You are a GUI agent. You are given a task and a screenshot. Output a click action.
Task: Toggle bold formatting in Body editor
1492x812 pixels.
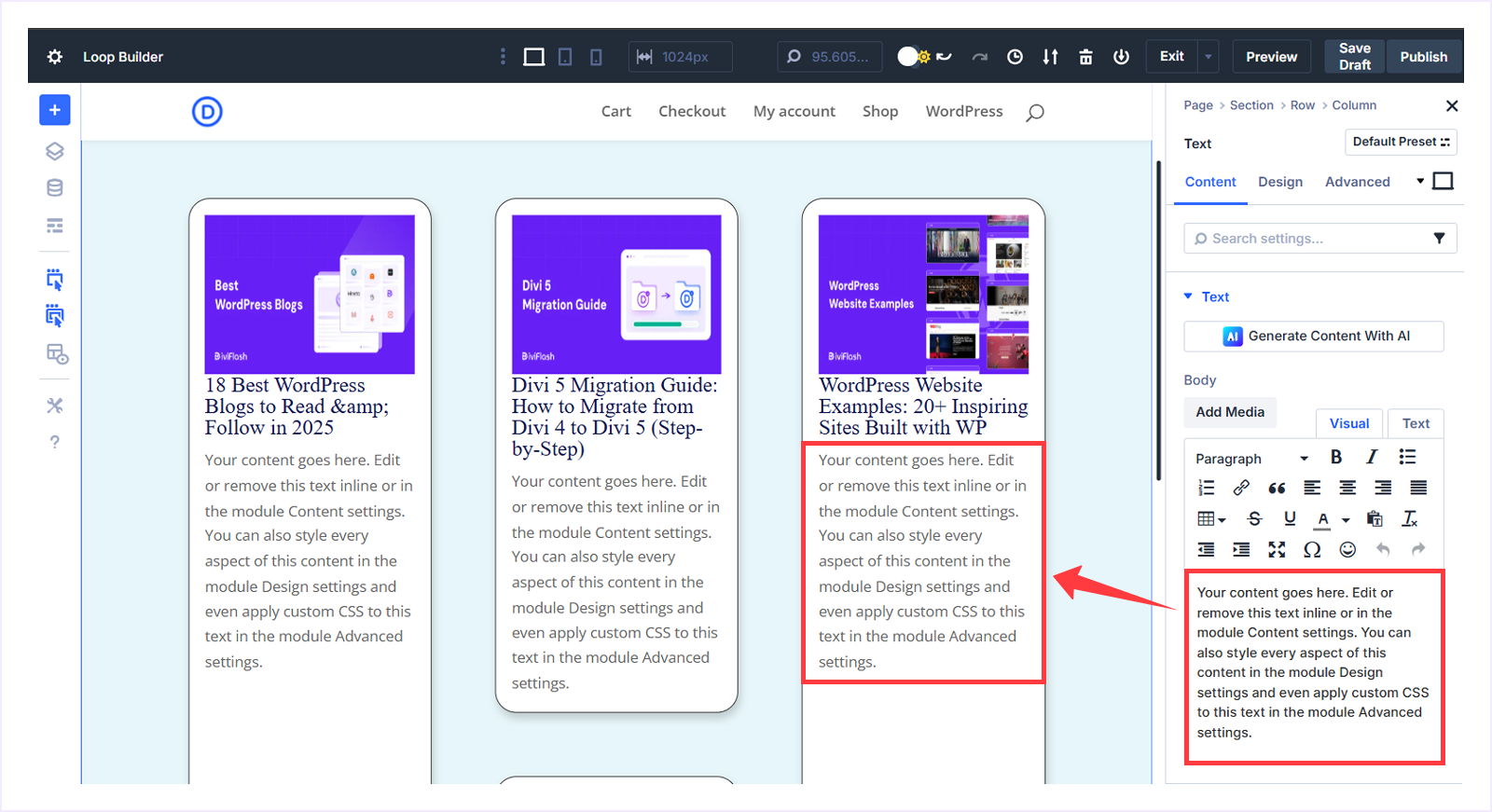1336,457
